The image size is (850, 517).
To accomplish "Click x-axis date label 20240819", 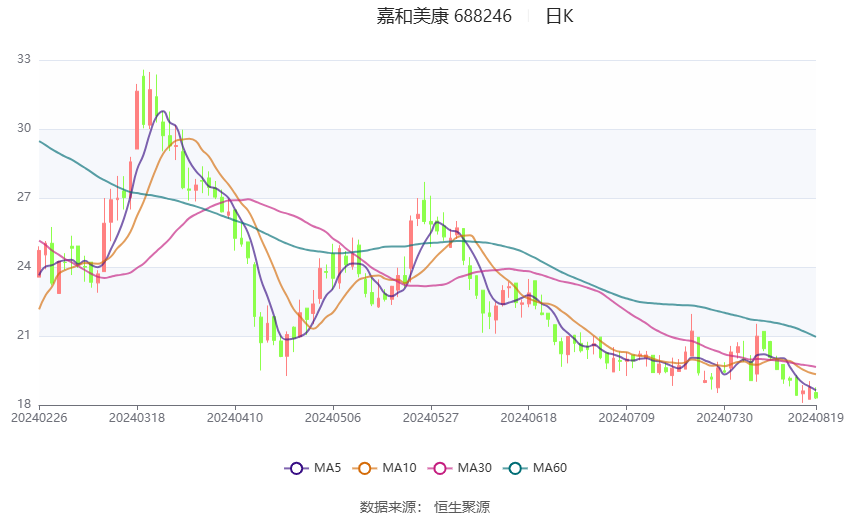I will coord(816,418).
